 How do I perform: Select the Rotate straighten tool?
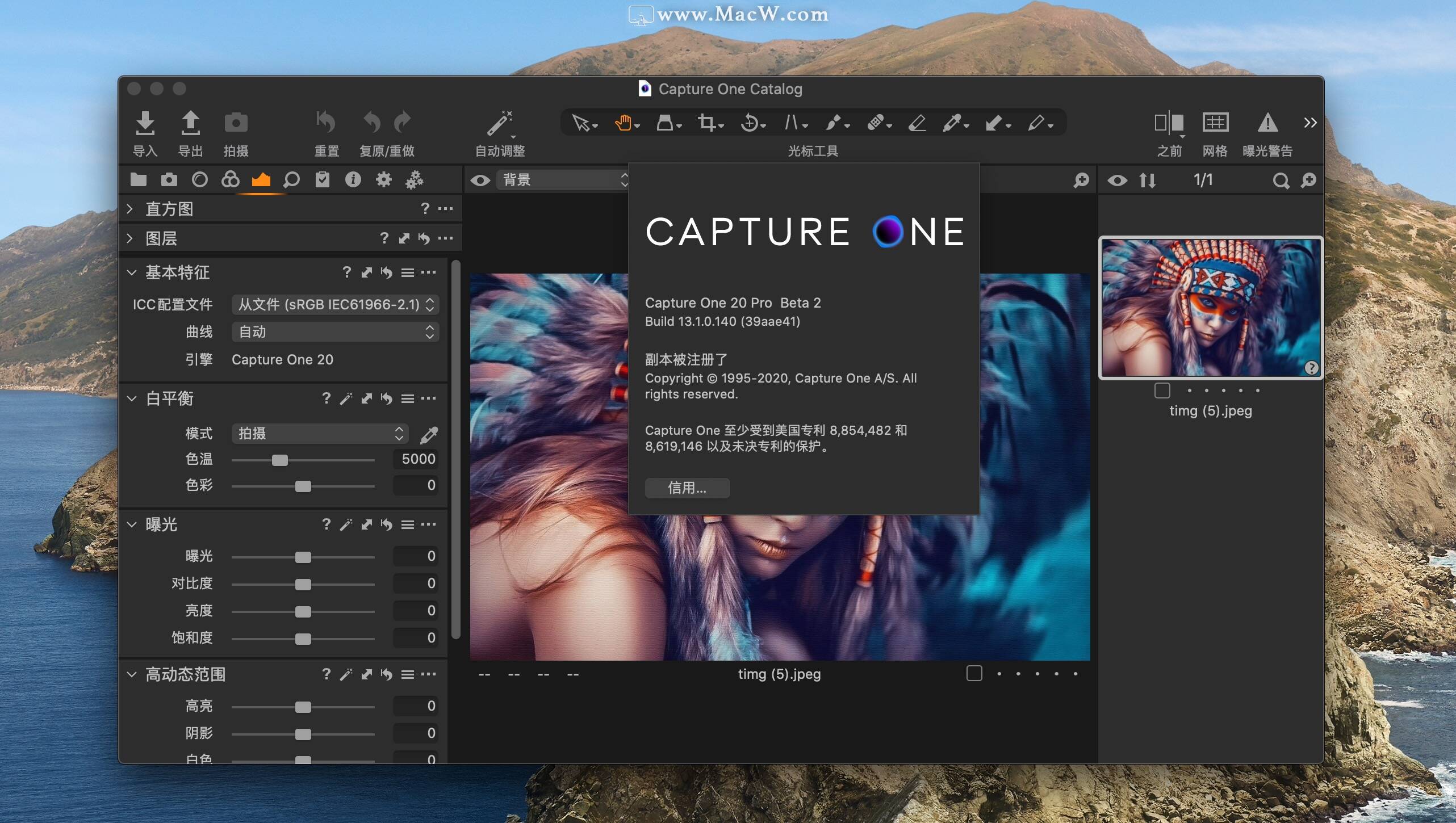(x=750, y=123)
